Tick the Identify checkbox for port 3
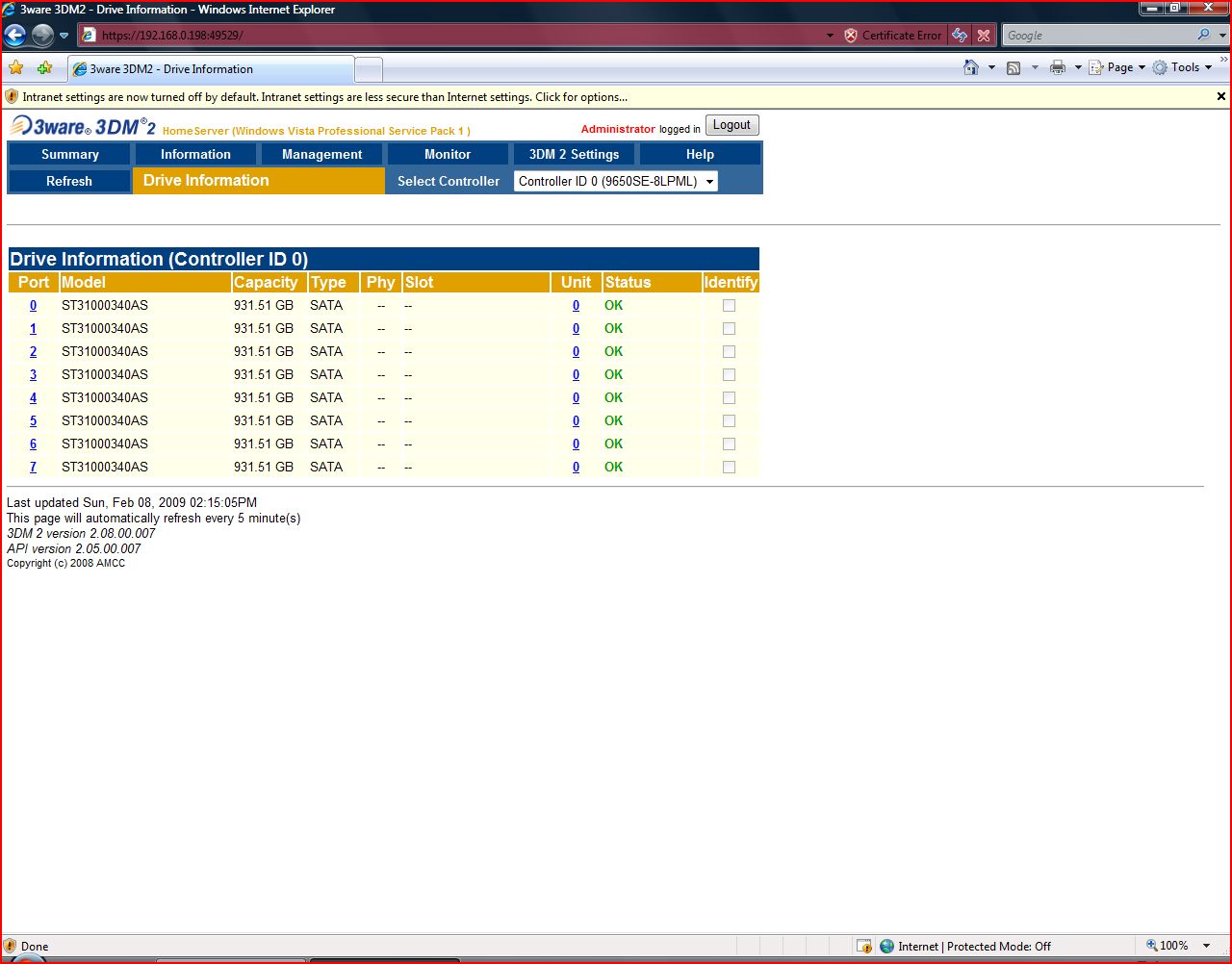The image size is (1232, 964). (729, 374)
